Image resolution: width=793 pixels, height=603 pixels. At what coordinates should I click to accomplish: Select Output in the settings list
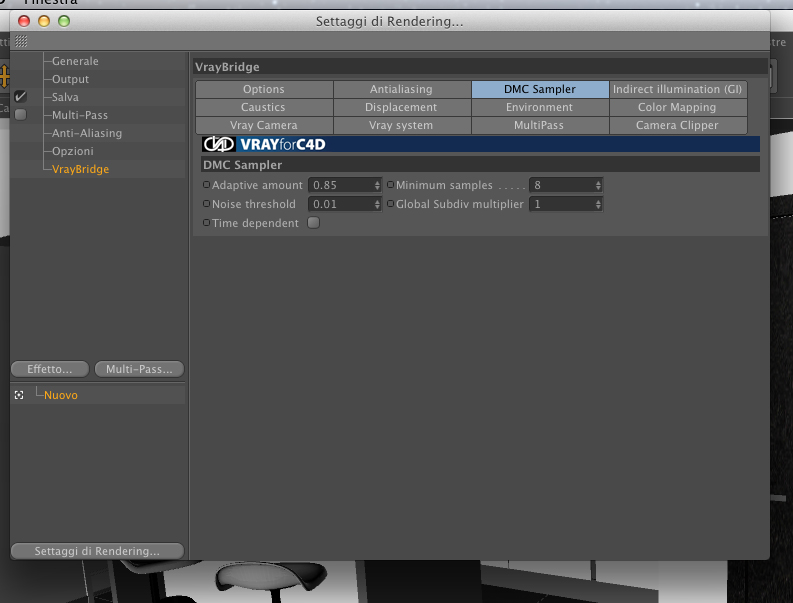(70, 79)
